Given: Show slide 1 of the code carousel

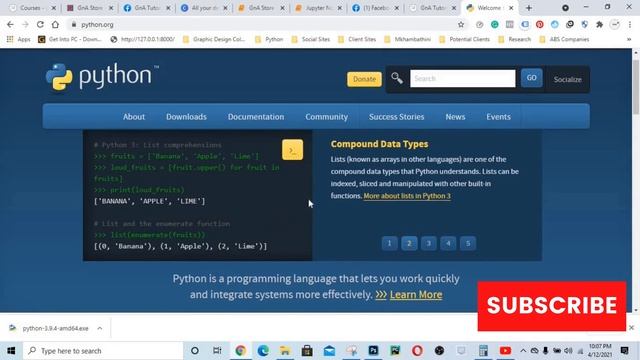Looking at the screenshot, I should pyautogui.click(x=389, y=243).
